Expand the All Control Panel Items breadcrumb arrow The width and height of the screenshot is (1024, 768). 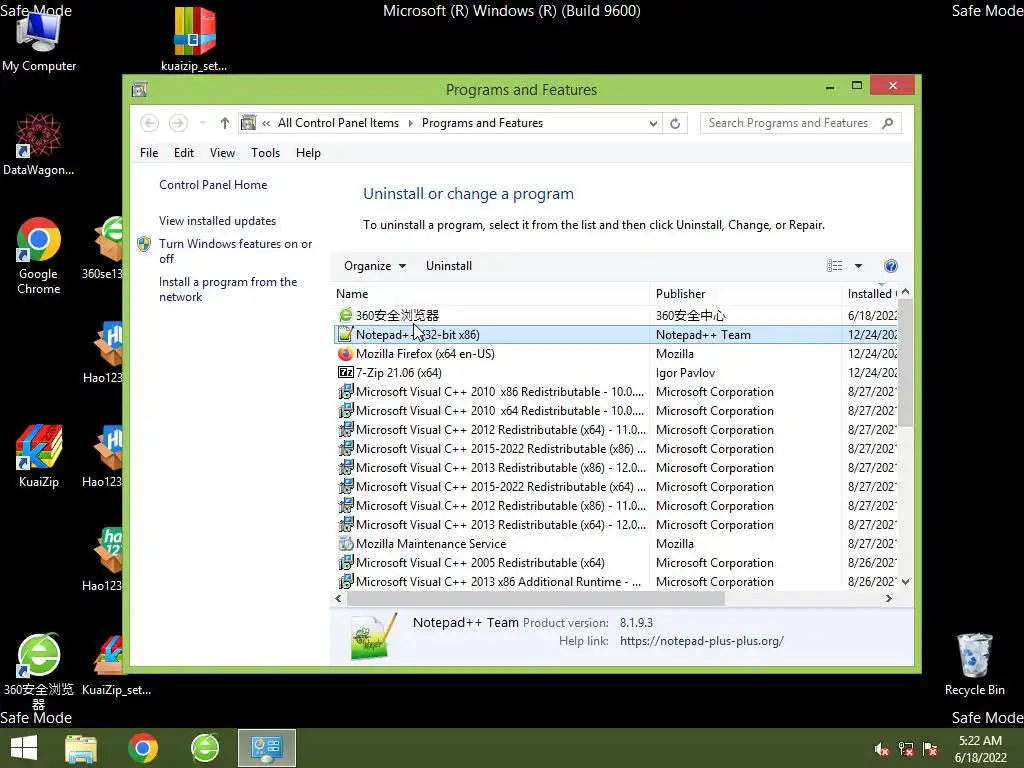411,123
